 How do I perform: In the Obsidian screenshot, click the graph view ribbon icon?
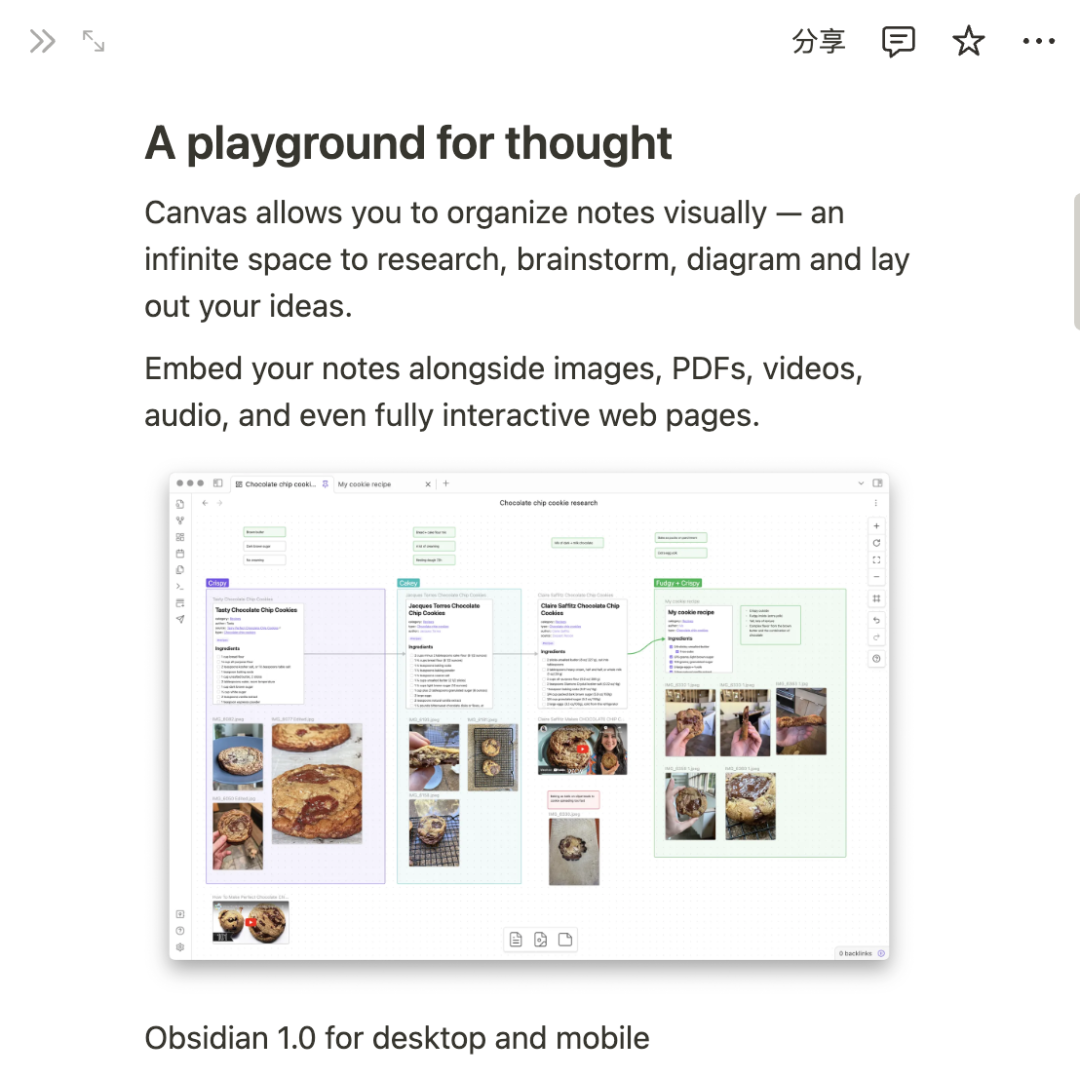(180, 521)
